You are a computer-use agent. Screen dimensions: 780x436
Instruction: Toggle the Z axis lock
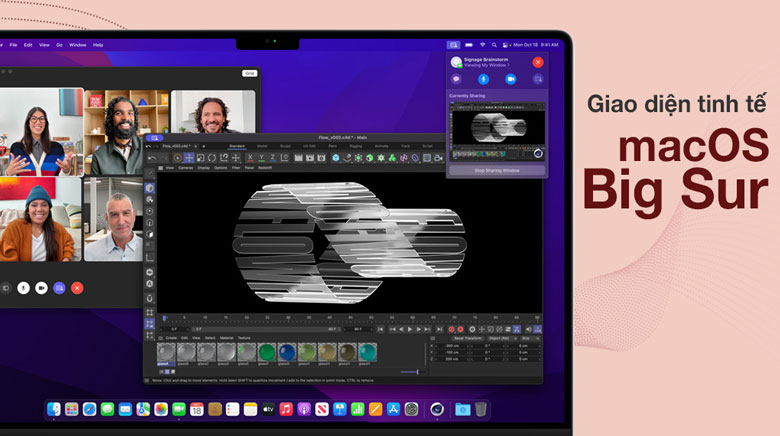click(273, 158)
